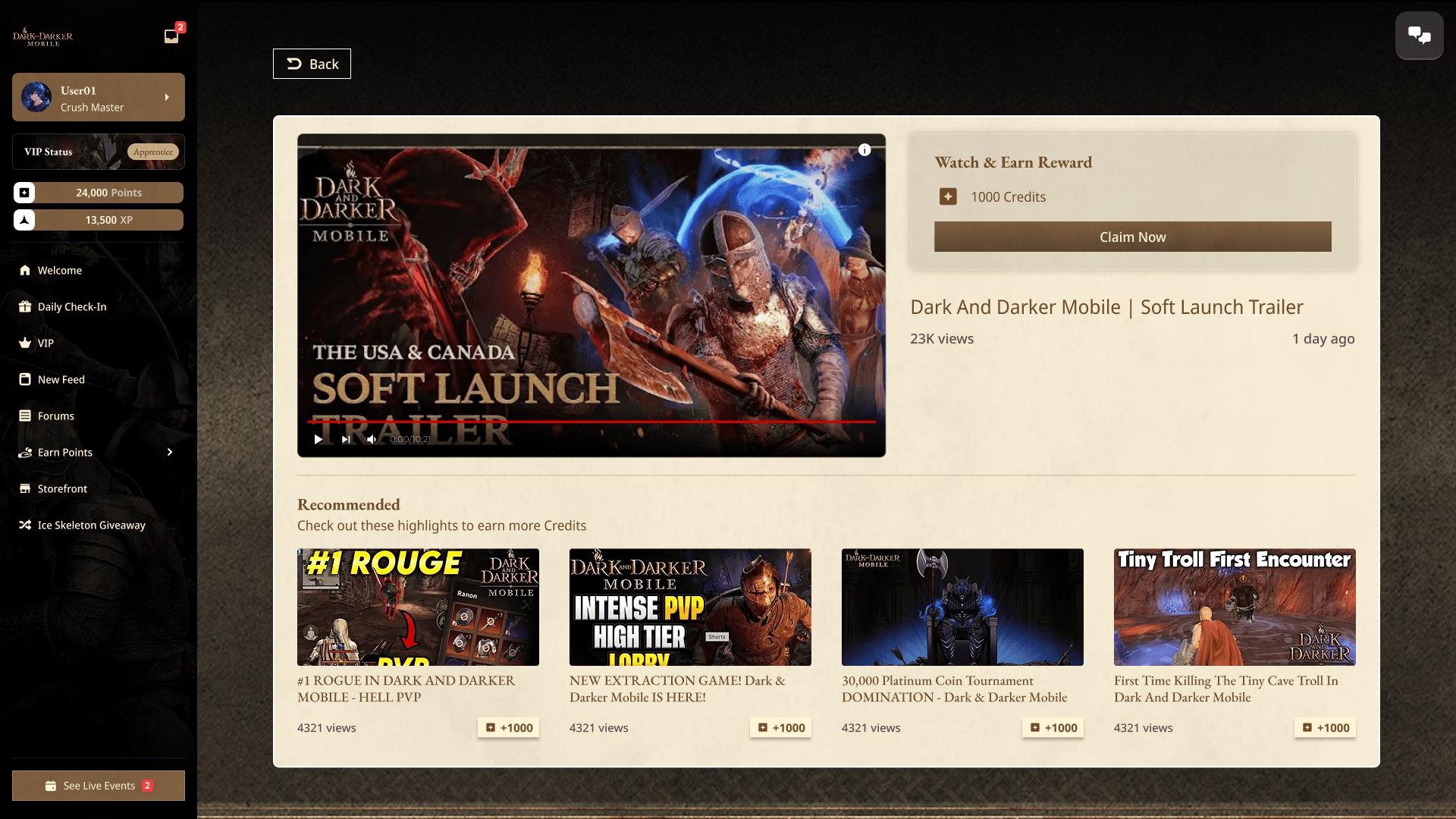Play the Soft Launch Trailer video

coord(318,439)
